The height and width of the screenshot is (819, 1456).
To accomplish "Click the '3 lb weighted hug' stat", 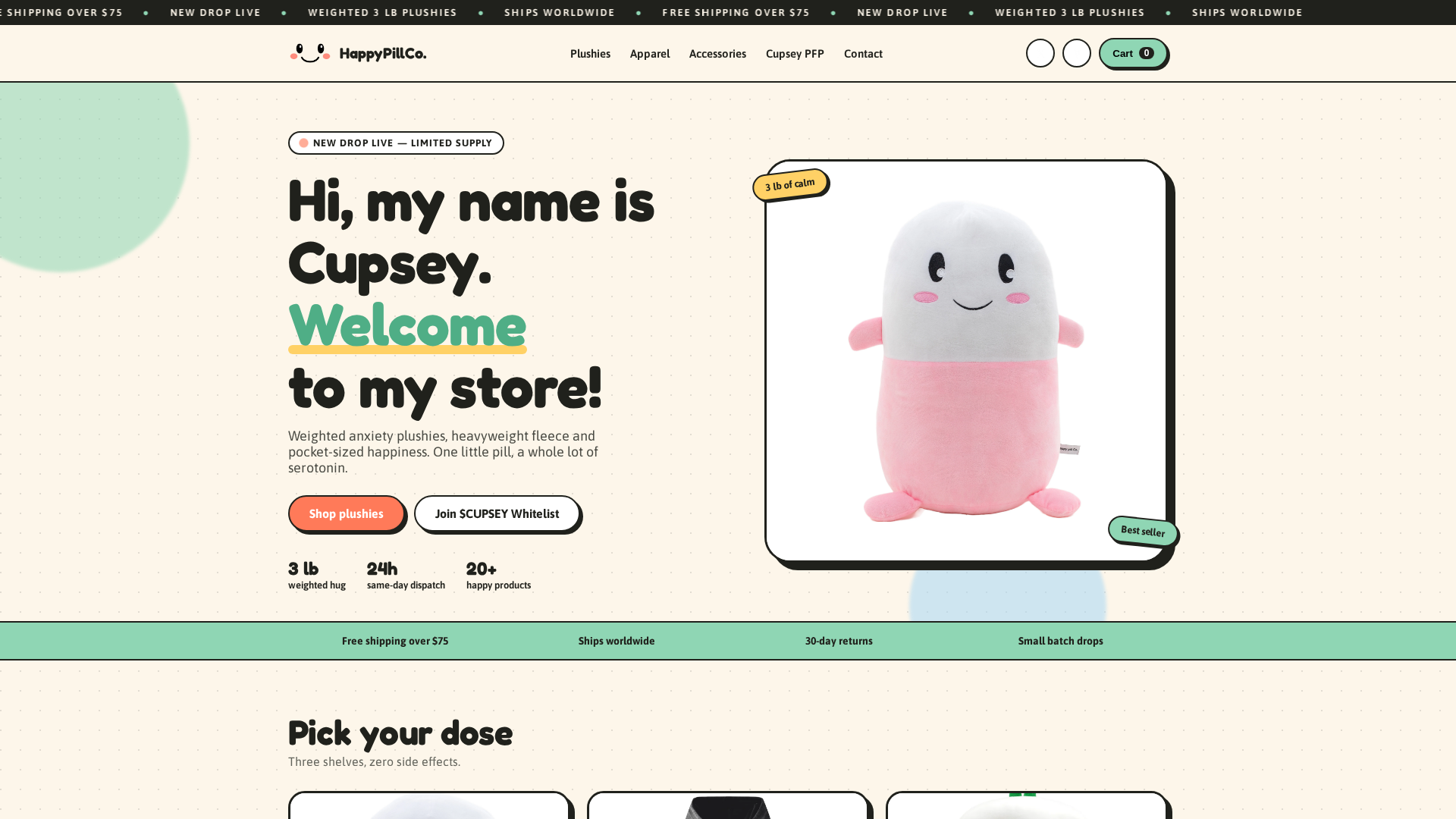I will pyautogui.click(x=317, y=576).
